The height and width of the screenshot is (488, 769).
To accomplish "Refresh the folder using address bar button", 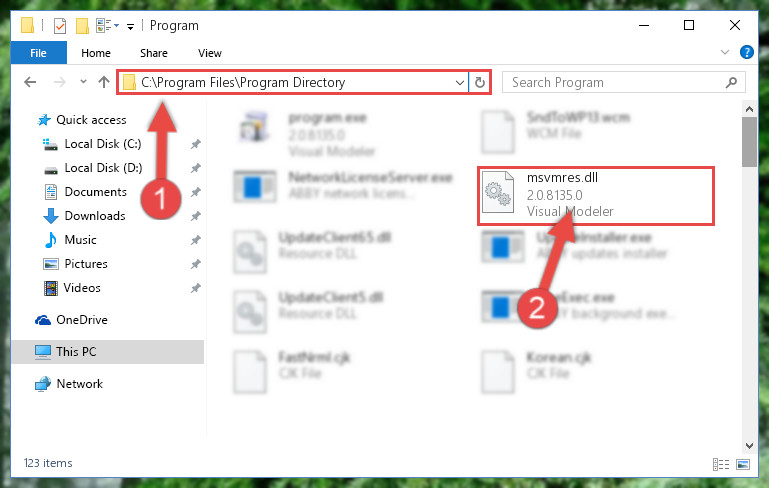I will tap(480, 82).
